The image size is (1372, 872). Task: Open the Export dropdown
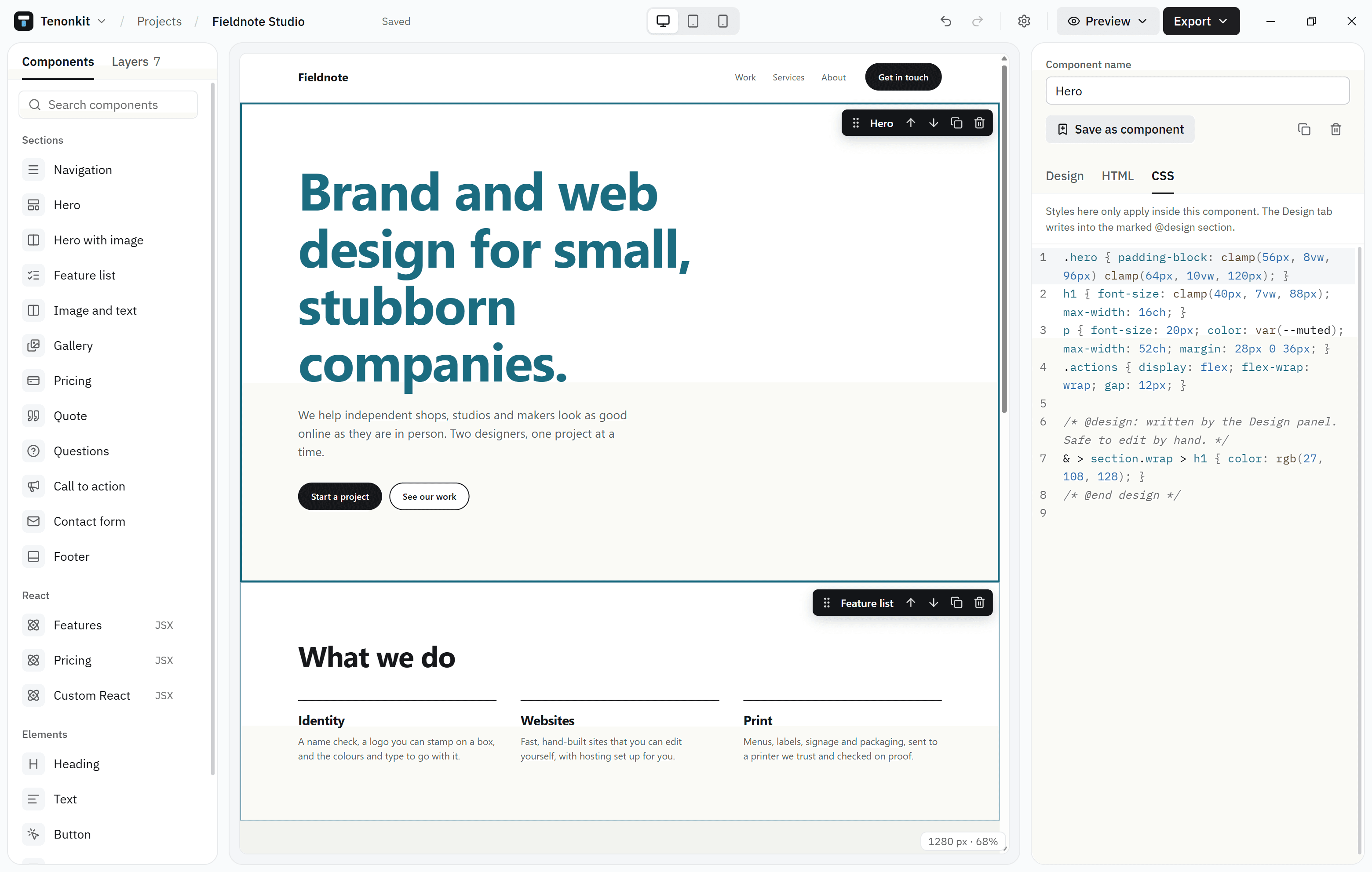pos(1200,21)
